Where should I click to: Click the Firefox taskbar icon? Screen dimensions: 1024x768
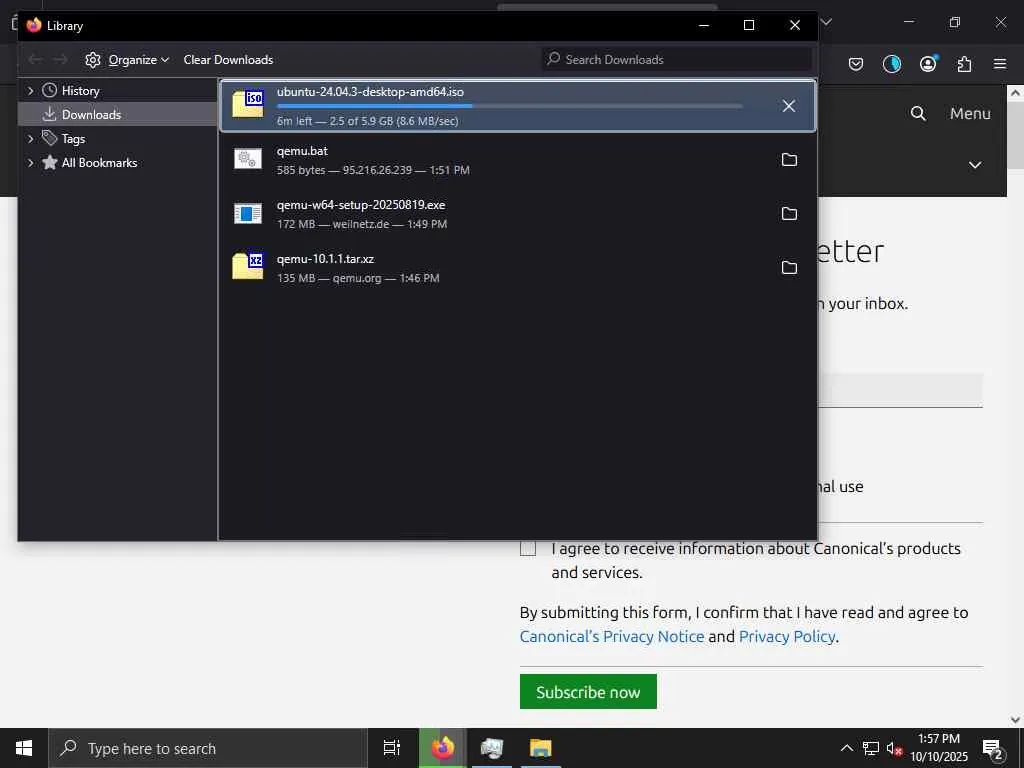[x=443, y=748]
